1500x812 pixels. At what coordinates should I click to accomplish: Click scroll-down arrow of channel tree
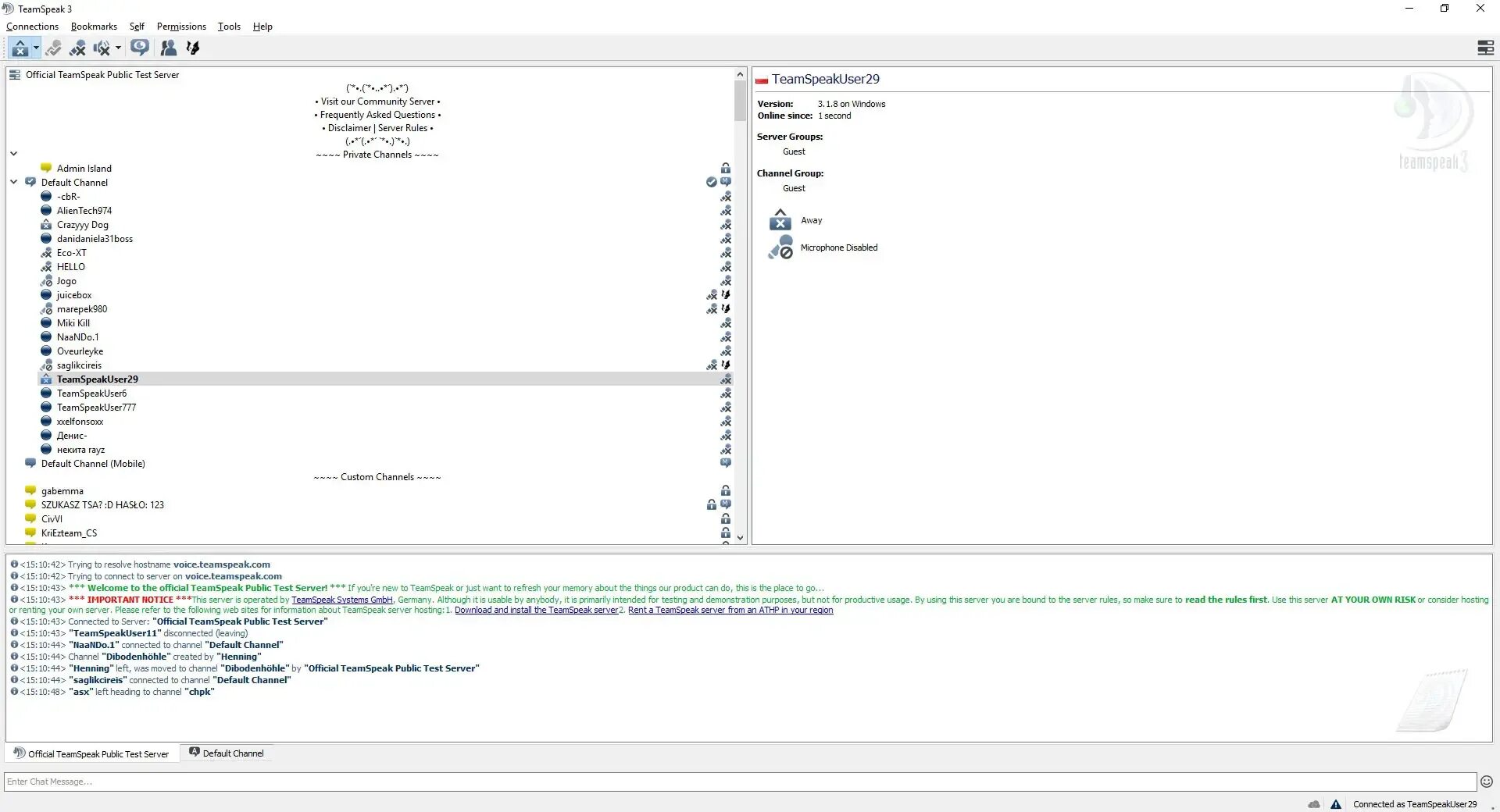click(x=740, y=537)
